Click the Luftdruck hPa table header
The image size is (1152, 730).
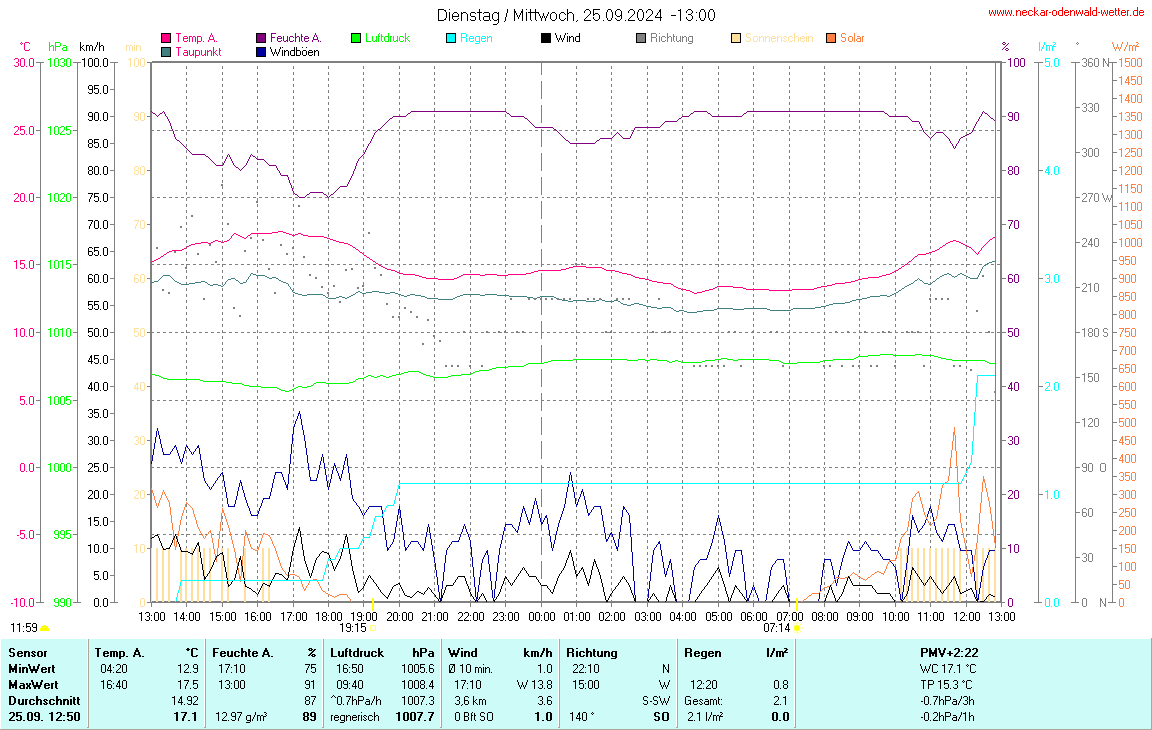(x=382, y=652)
